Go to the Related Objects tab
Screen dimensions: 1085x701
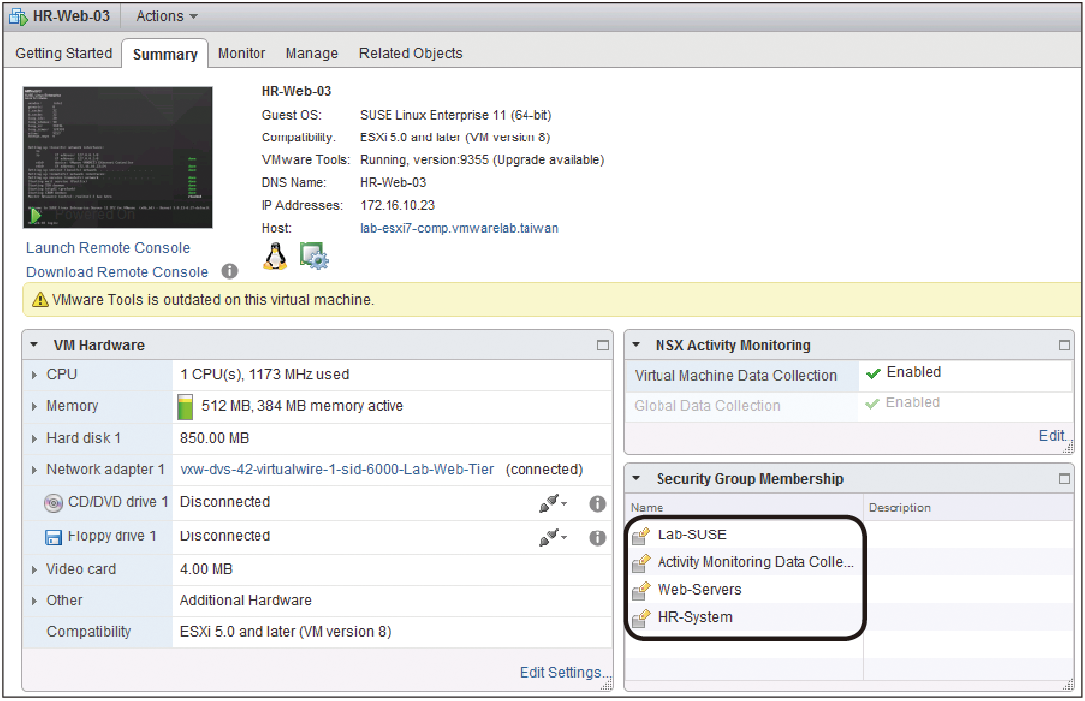[410, 53]
